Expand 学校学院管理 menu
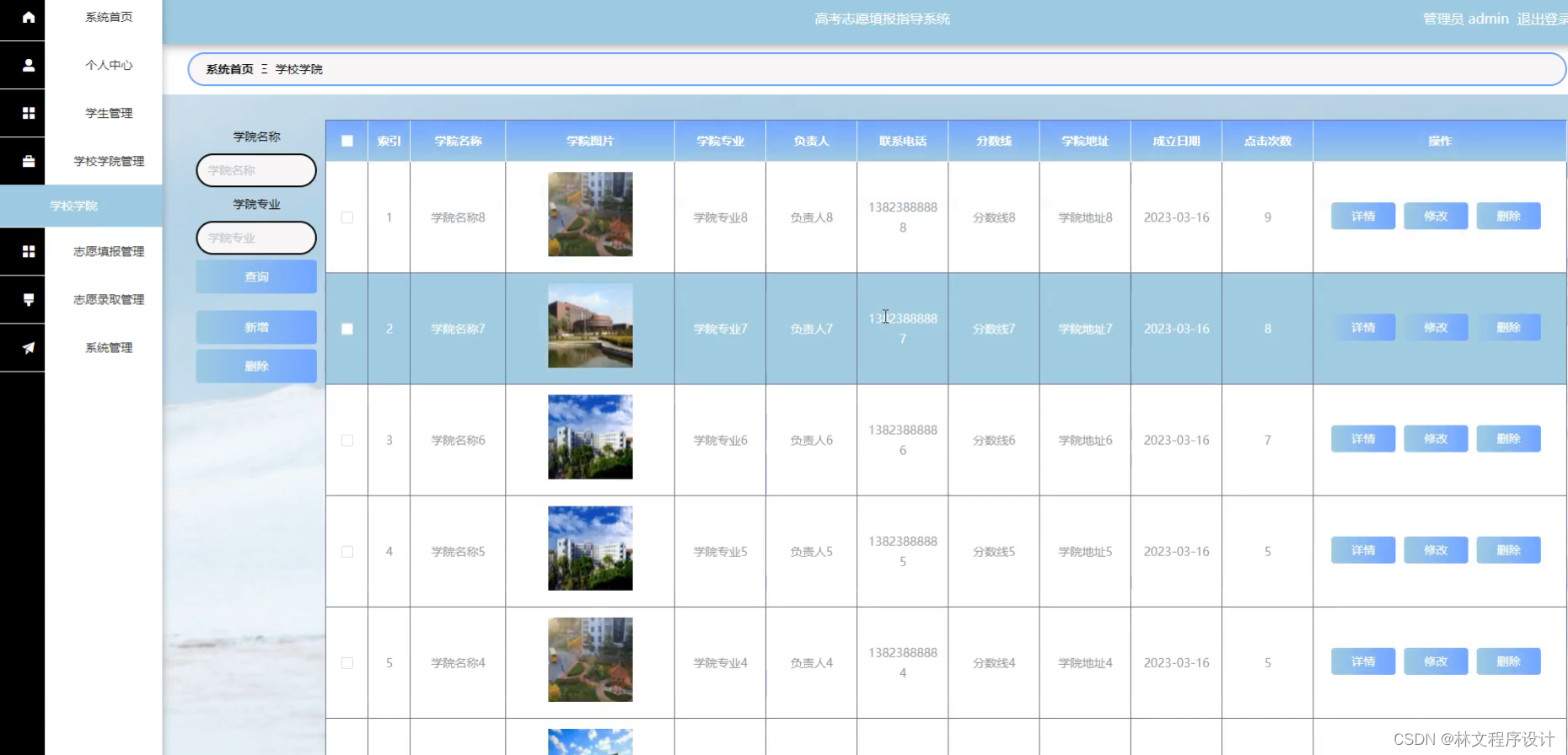Image resolution: width=1568 pixels, height=755 pixels. click(x=109, y=161)
